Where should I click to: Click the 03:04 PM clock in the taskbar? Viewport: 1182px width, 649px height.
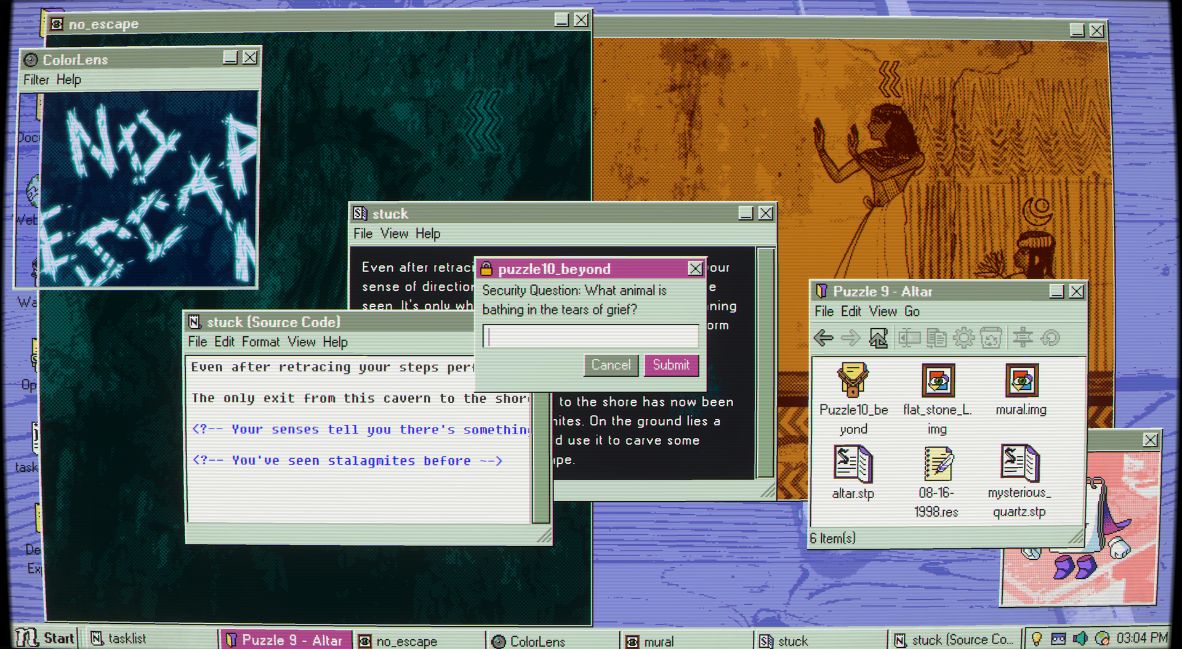tap(1142, 638)
